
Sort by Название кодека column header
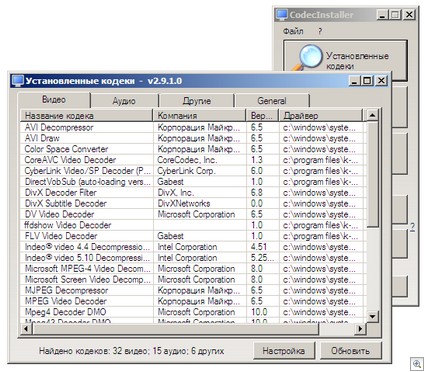pos(87,116)
